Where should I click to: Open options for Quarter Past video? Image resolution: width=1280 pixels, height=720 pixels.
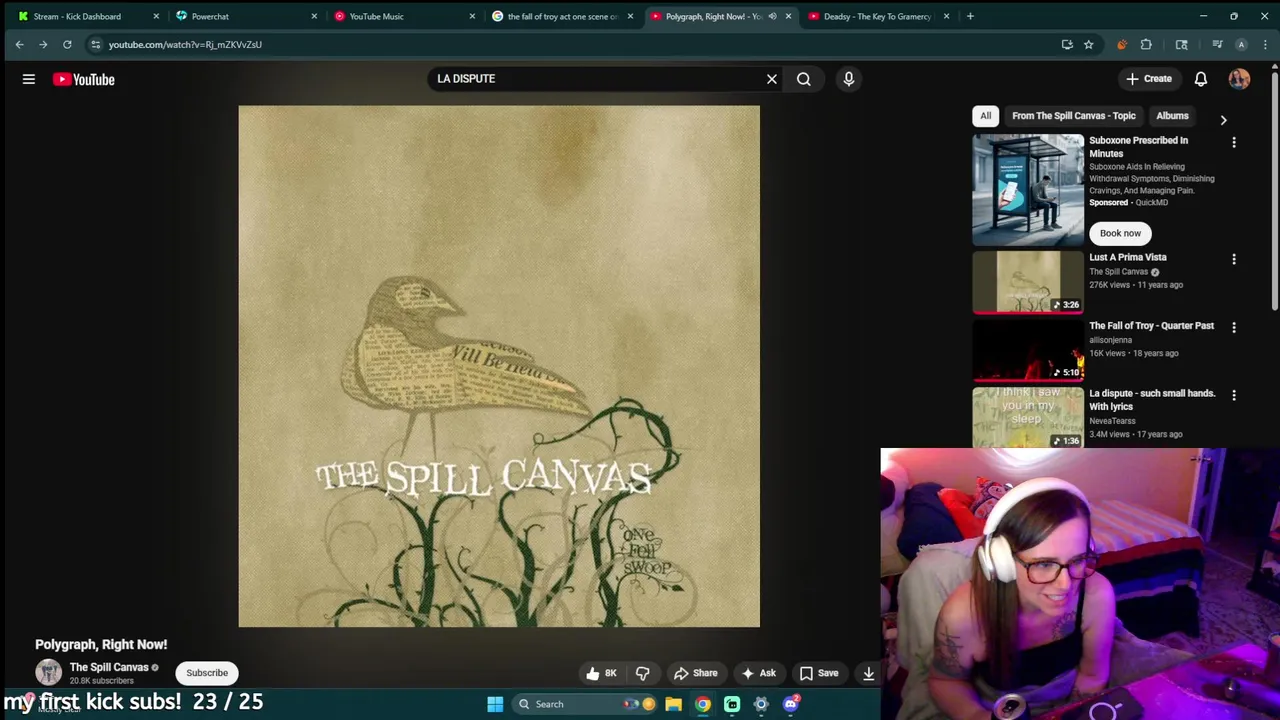[1234, 327]
